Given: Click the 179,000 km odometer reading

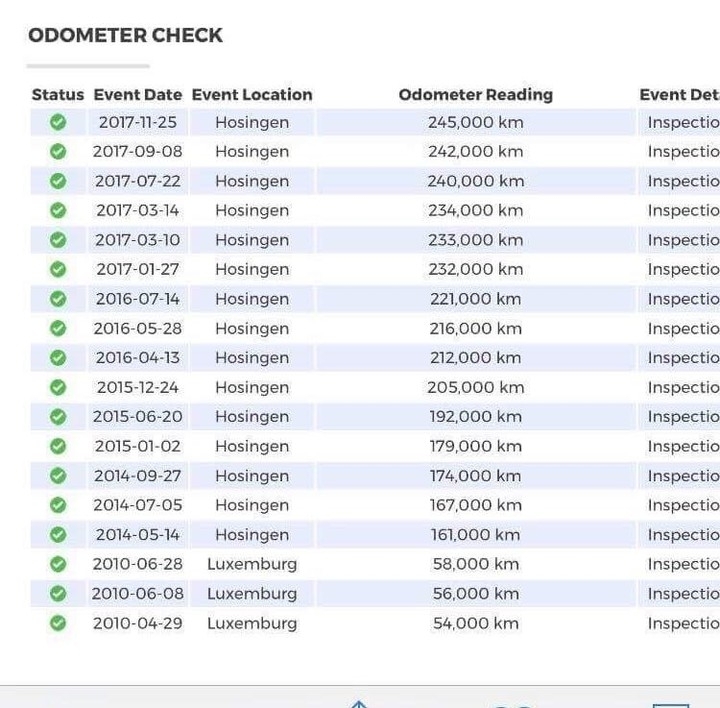Looking at the screenshot, I should pos(476,446).
